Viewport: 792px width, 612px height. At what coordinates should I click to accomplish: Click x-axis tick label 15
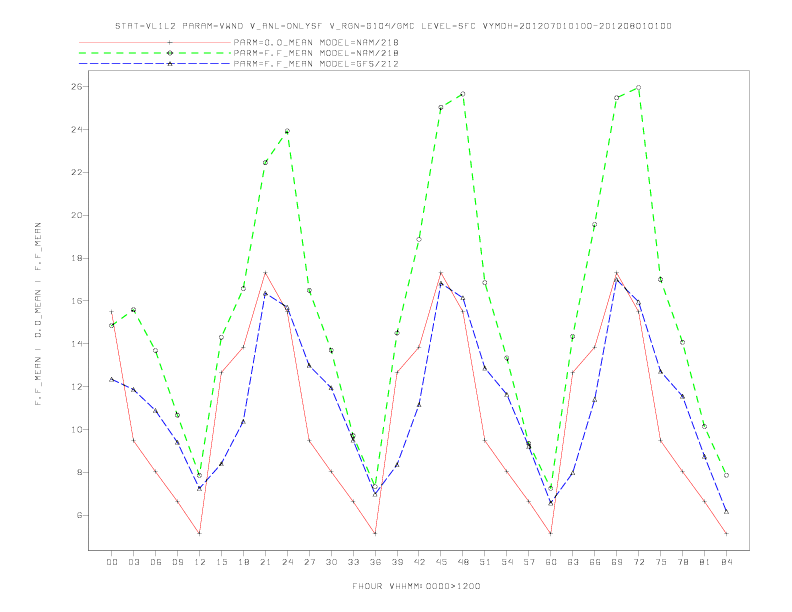click(221, 562)
